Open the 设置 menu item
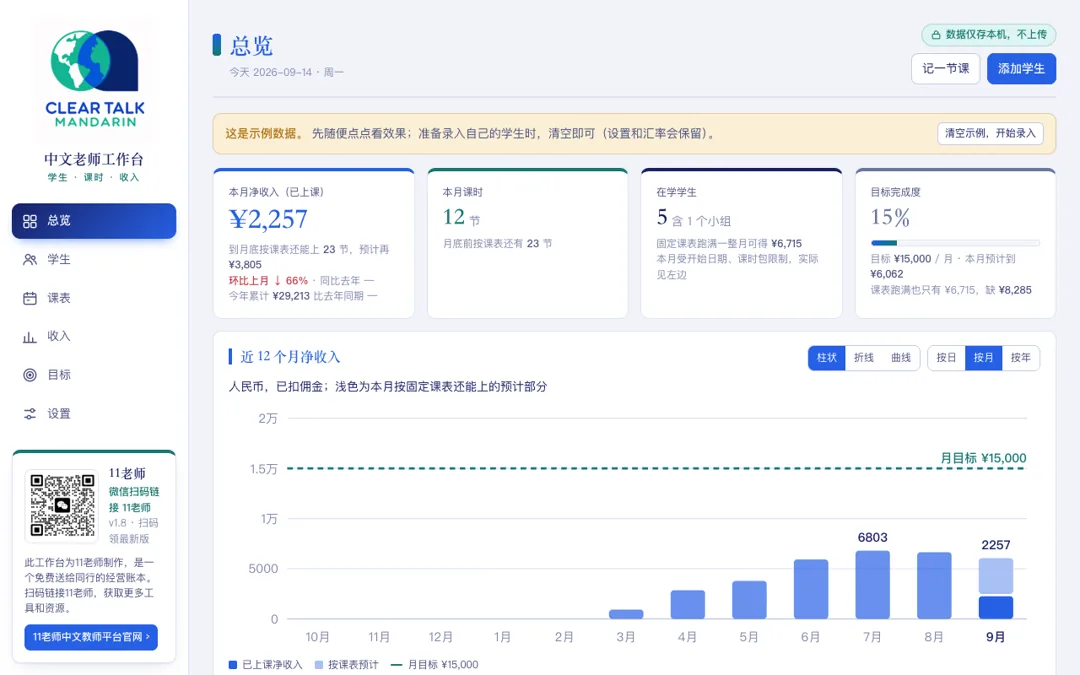The height and width of the screenshot is (675, 1080). [94, 413]
